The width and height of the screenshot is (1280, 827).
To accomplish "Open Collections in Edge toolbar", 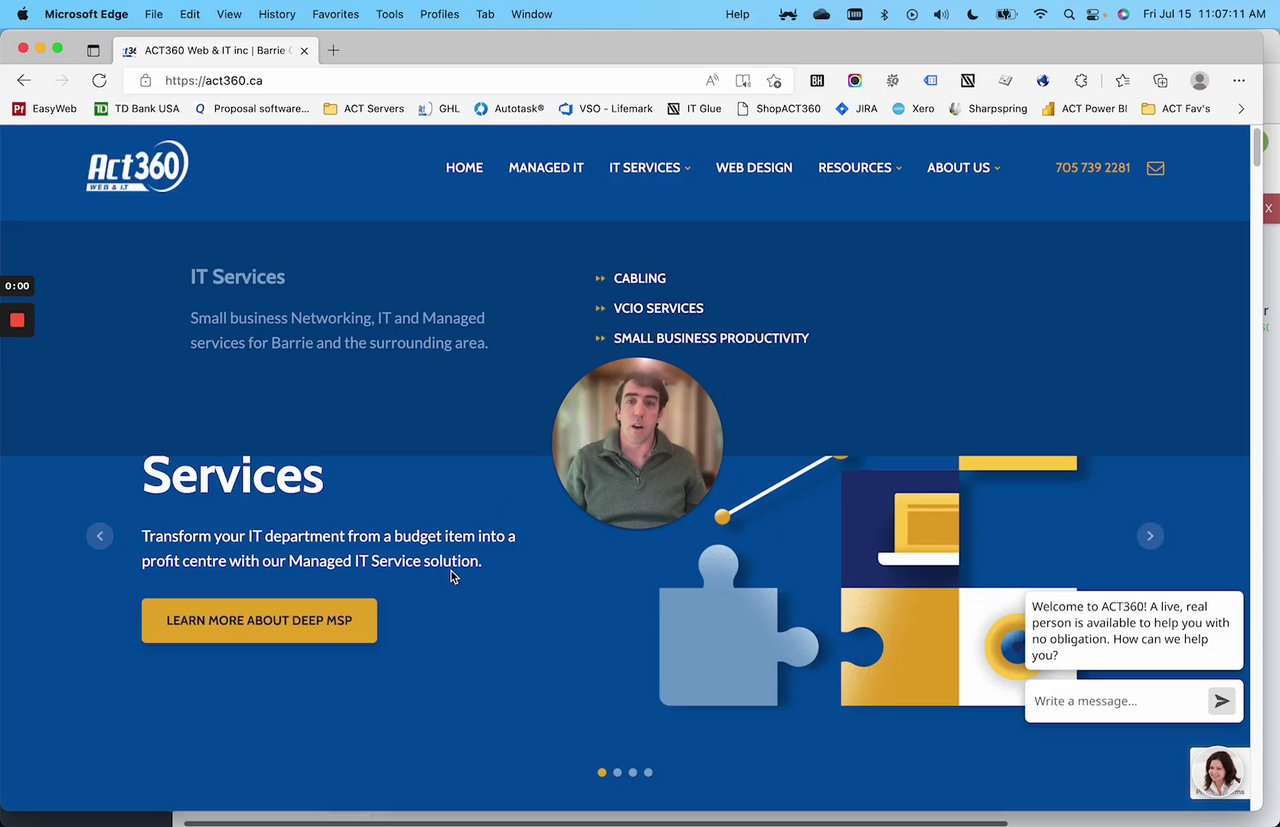I will (x=1160, y=80).
